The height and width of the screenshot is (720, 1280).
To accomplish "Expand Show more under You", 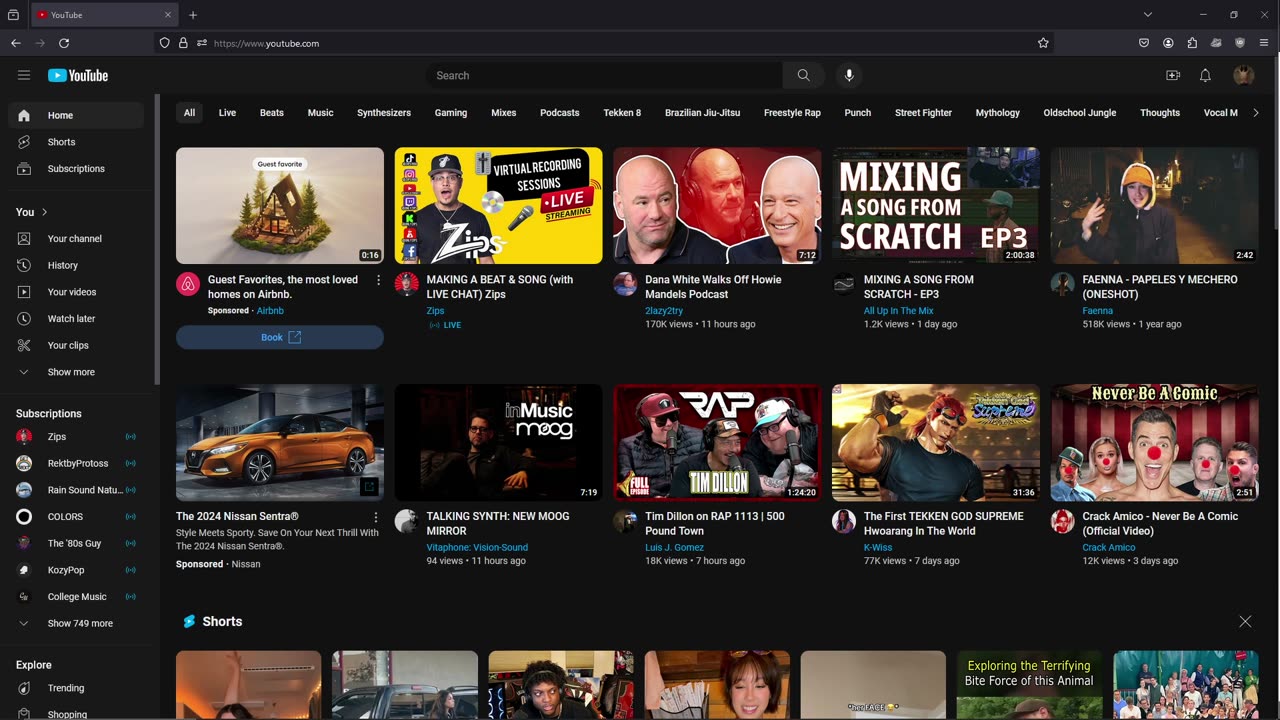I will click(x=76, y=372).
